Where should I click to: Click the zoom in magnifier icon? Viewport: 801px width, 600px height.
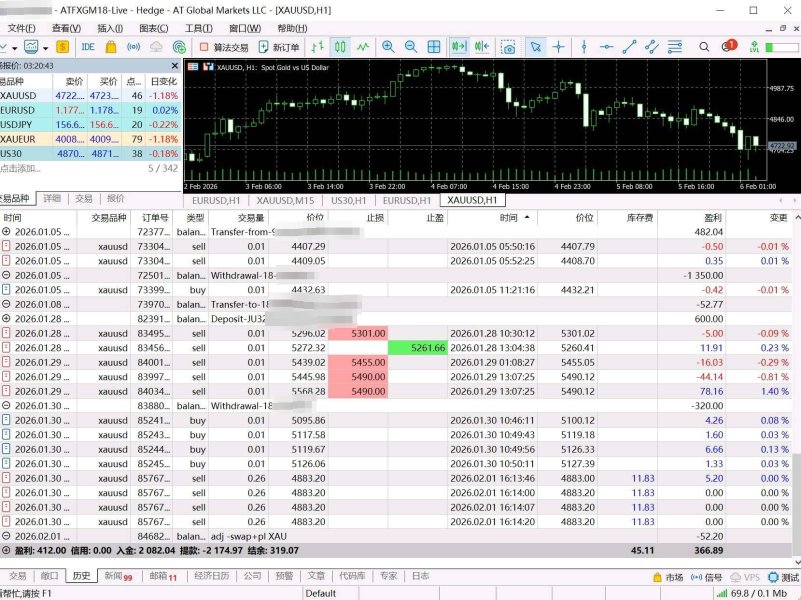tap(387, 47)
